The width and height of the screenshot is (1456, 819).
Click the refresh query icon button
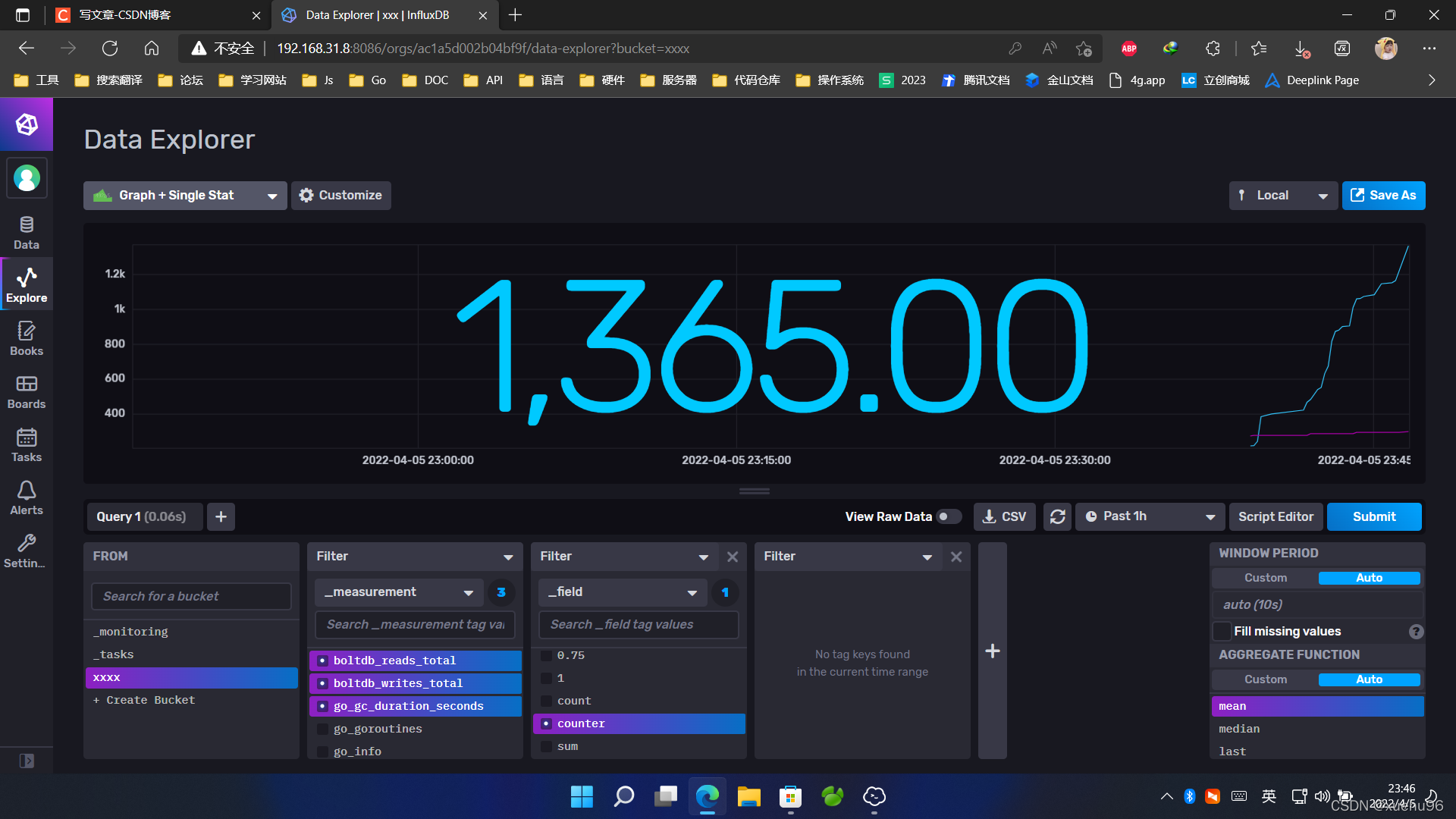1057,516
